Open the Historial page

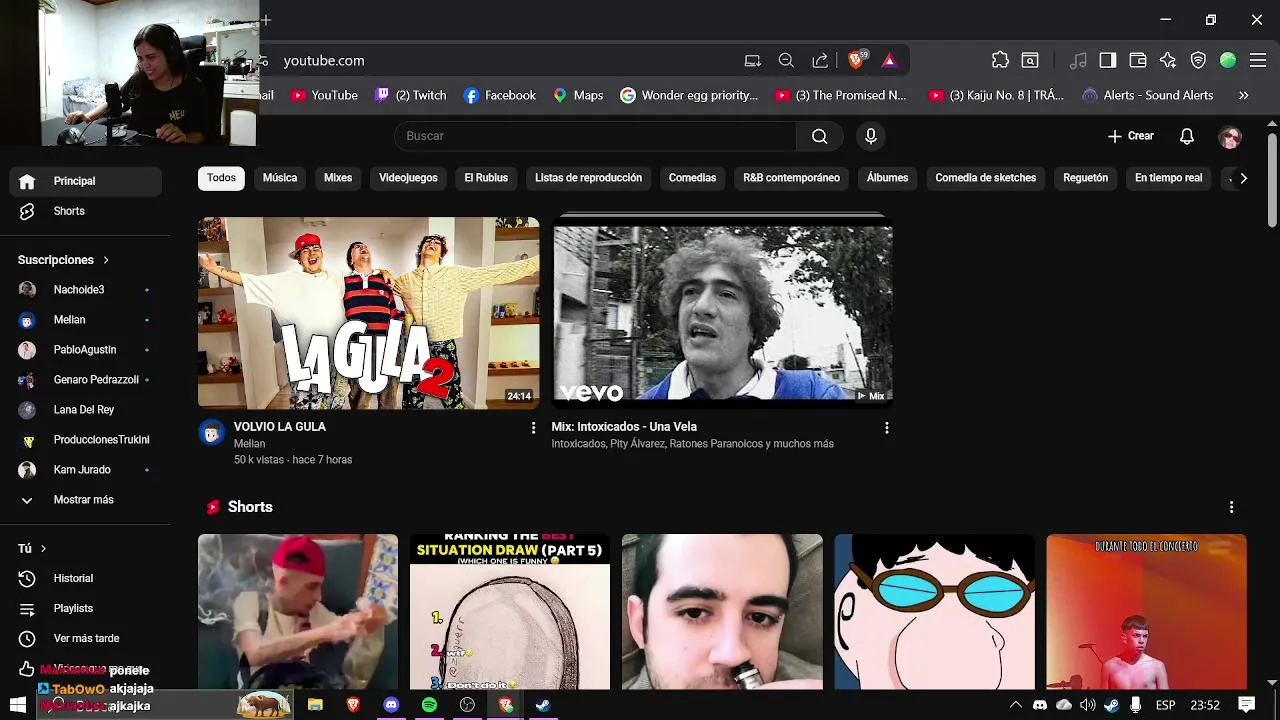click(85, 578)
